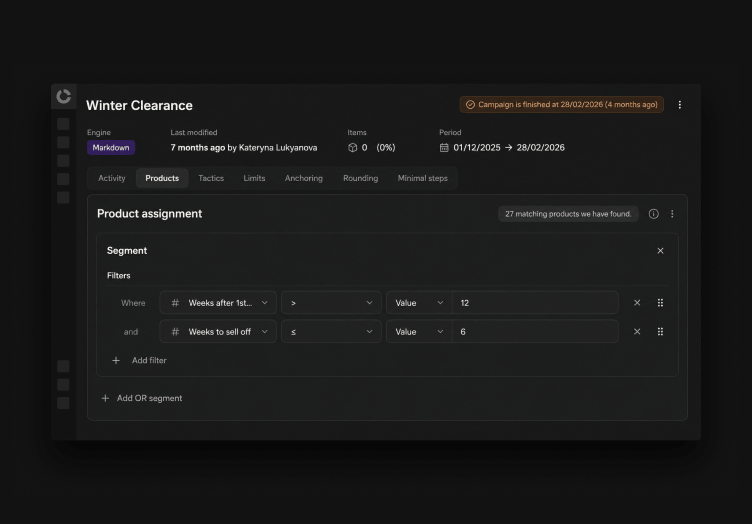Click the Winter Clearance title
The width and height of the screenshot is (752, 524).
[140, 105]
